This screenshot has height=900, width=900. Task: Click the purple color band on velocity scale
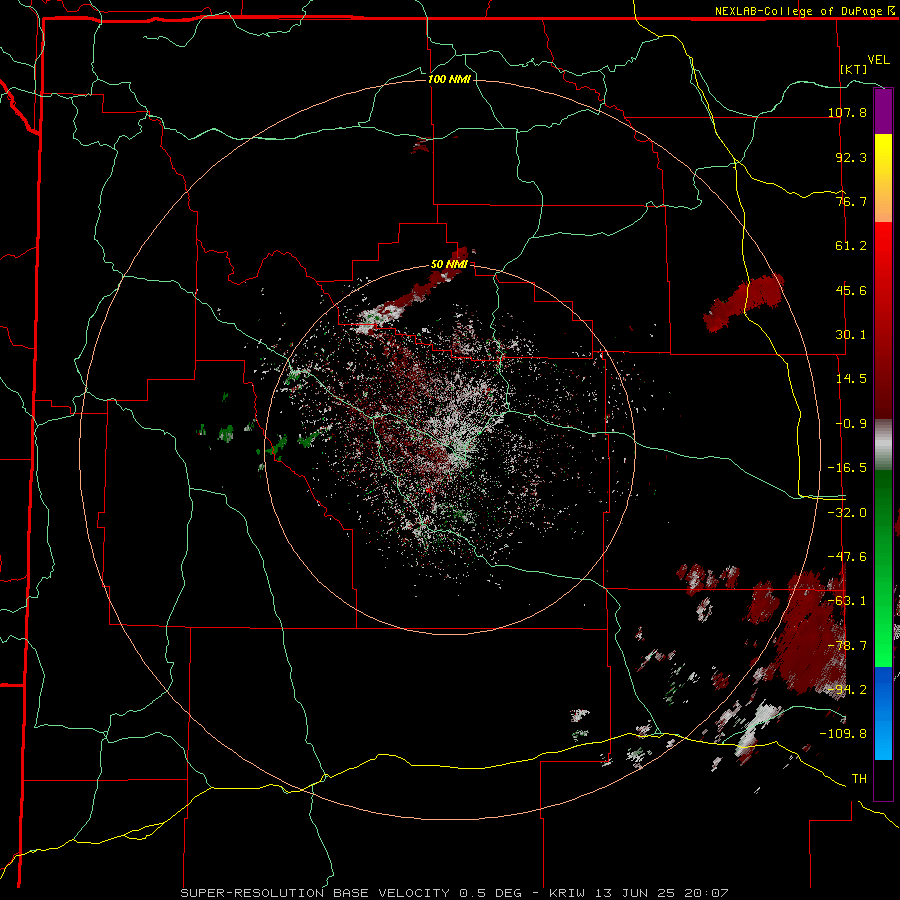point(883,111)
